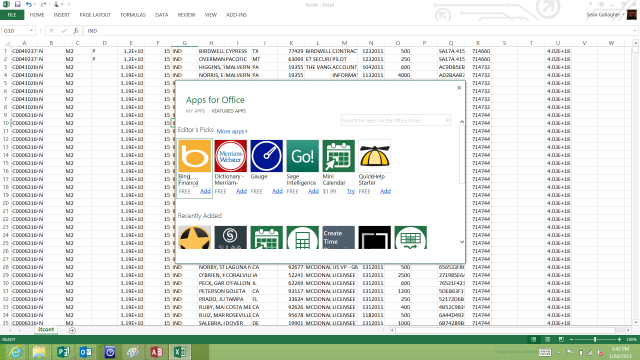The height and width of the screenshot is (360, 640).
Task: Zoom out with the minus button
Action: (x=571, y=340)
